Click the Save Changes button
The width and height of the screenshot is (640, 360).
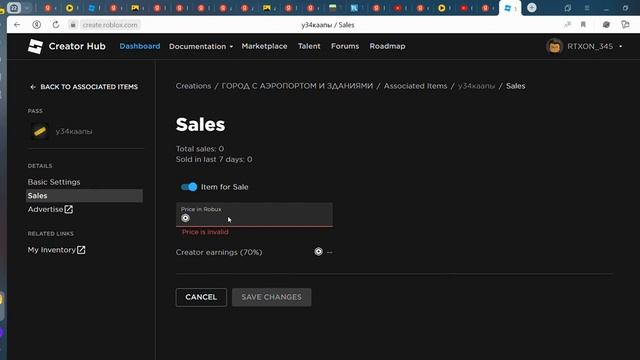271,297
